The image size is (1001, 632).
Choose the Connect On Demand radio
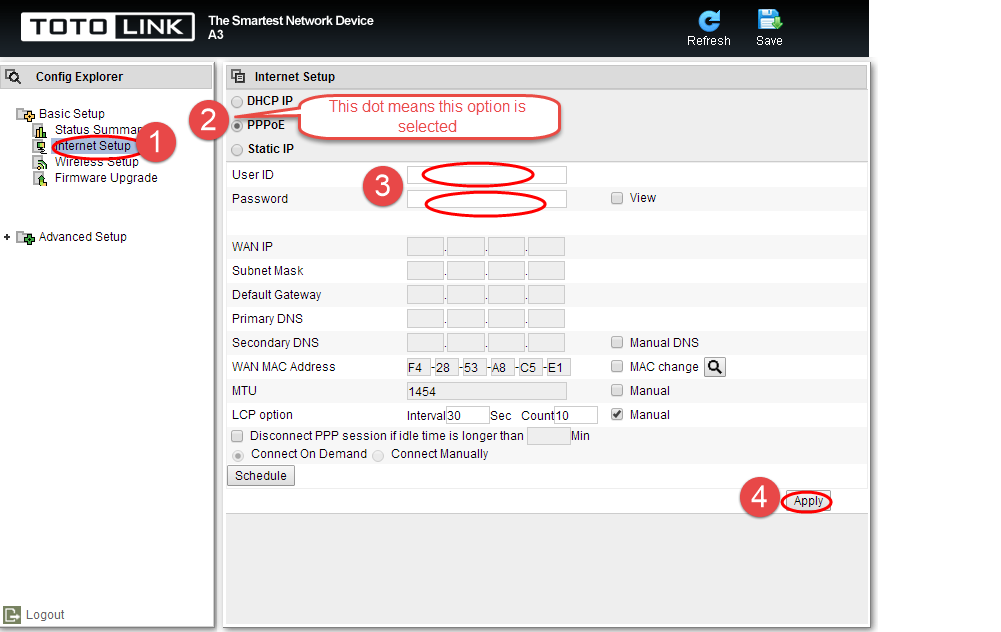[x=237, y=456]
